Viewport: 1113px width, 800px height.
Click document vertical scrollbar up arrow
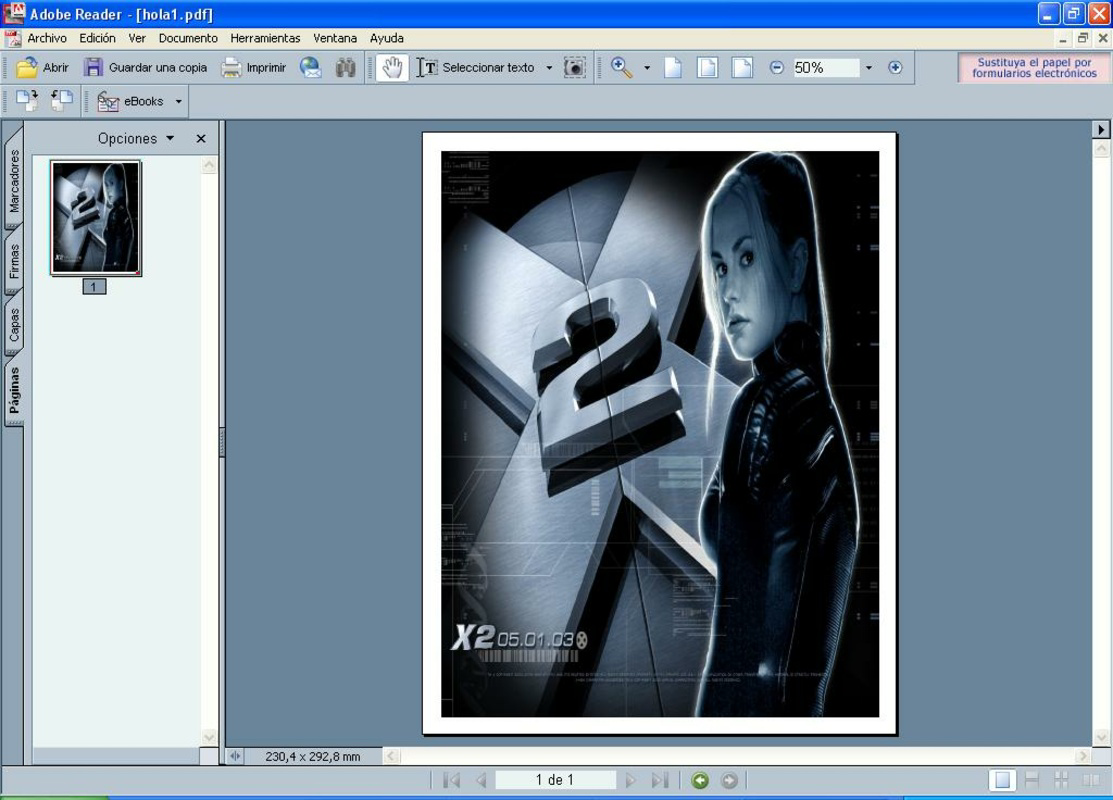[x=1101, y=148]
